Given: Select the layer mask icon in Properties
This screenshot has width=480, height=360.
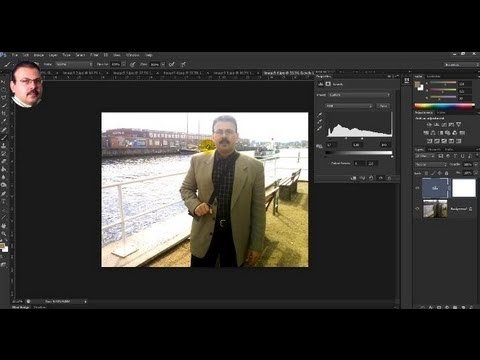Looking at the screenshot, I should (328, 84).
